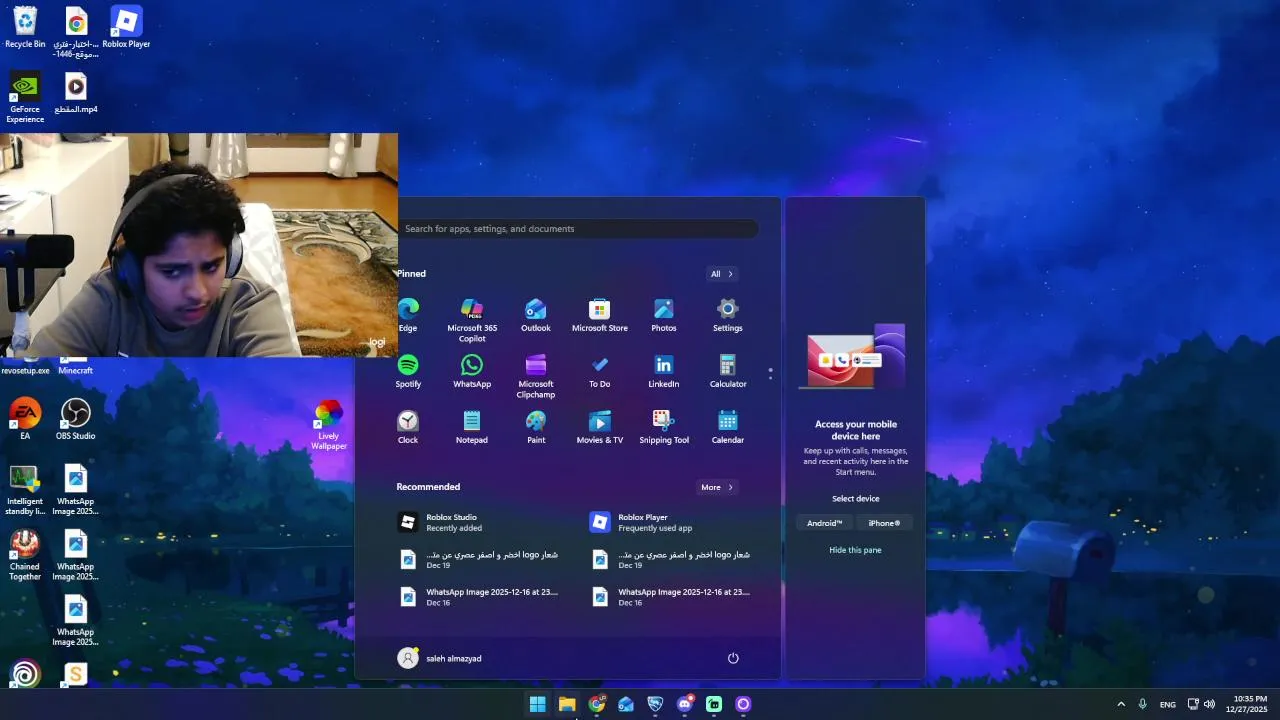The width and height of the screenshot is (1280, 720).
Task: Select Recycle Bin on desktop
Action: click(x=25, y=27)
